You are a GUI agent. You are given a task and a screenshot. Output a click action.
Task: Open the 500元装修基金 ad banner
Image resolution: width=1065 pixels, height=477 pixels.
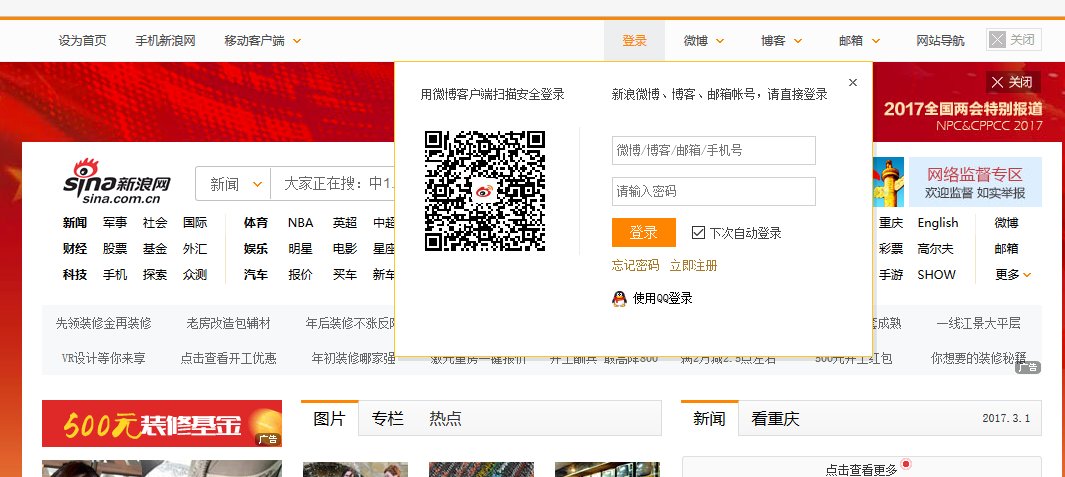pos(162,423)
